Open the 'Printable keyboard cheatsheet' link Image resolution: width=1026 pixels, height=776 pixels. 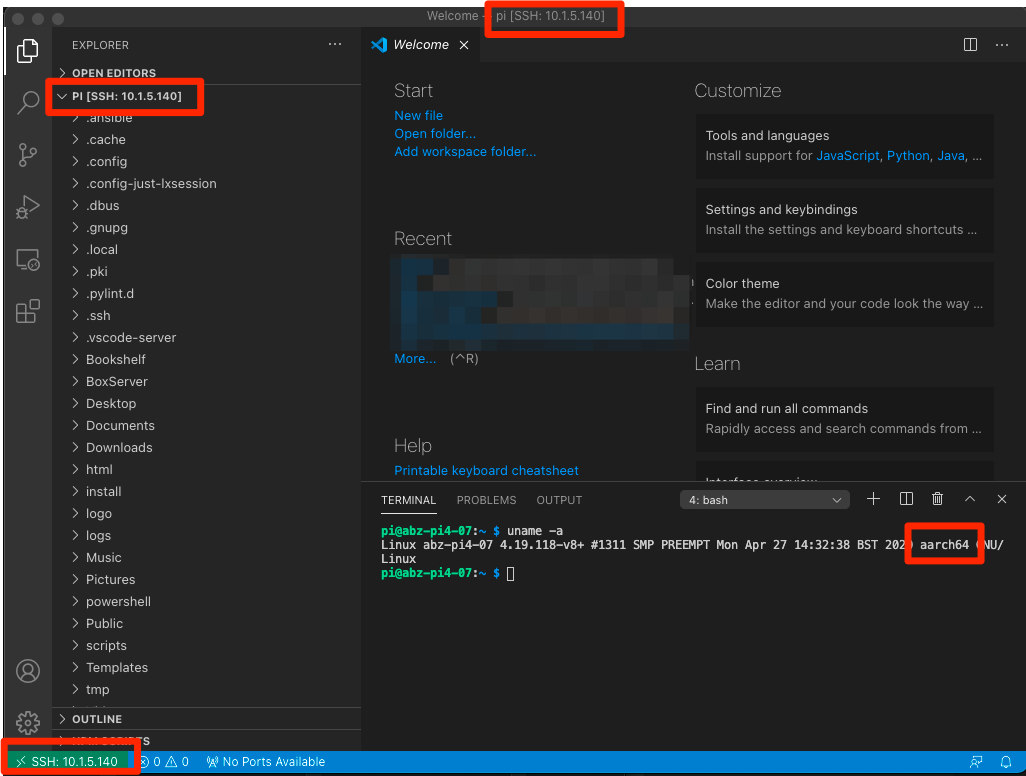pos(486,470)
